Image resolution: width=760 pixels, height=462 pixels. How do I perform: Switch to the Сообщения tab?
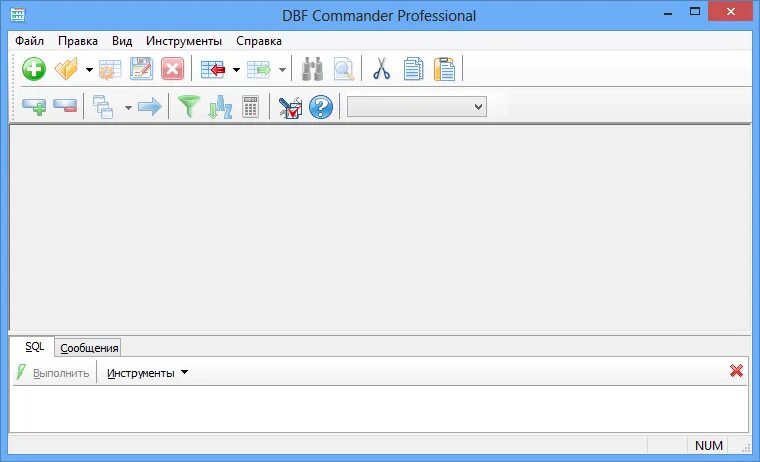[89, 348]
